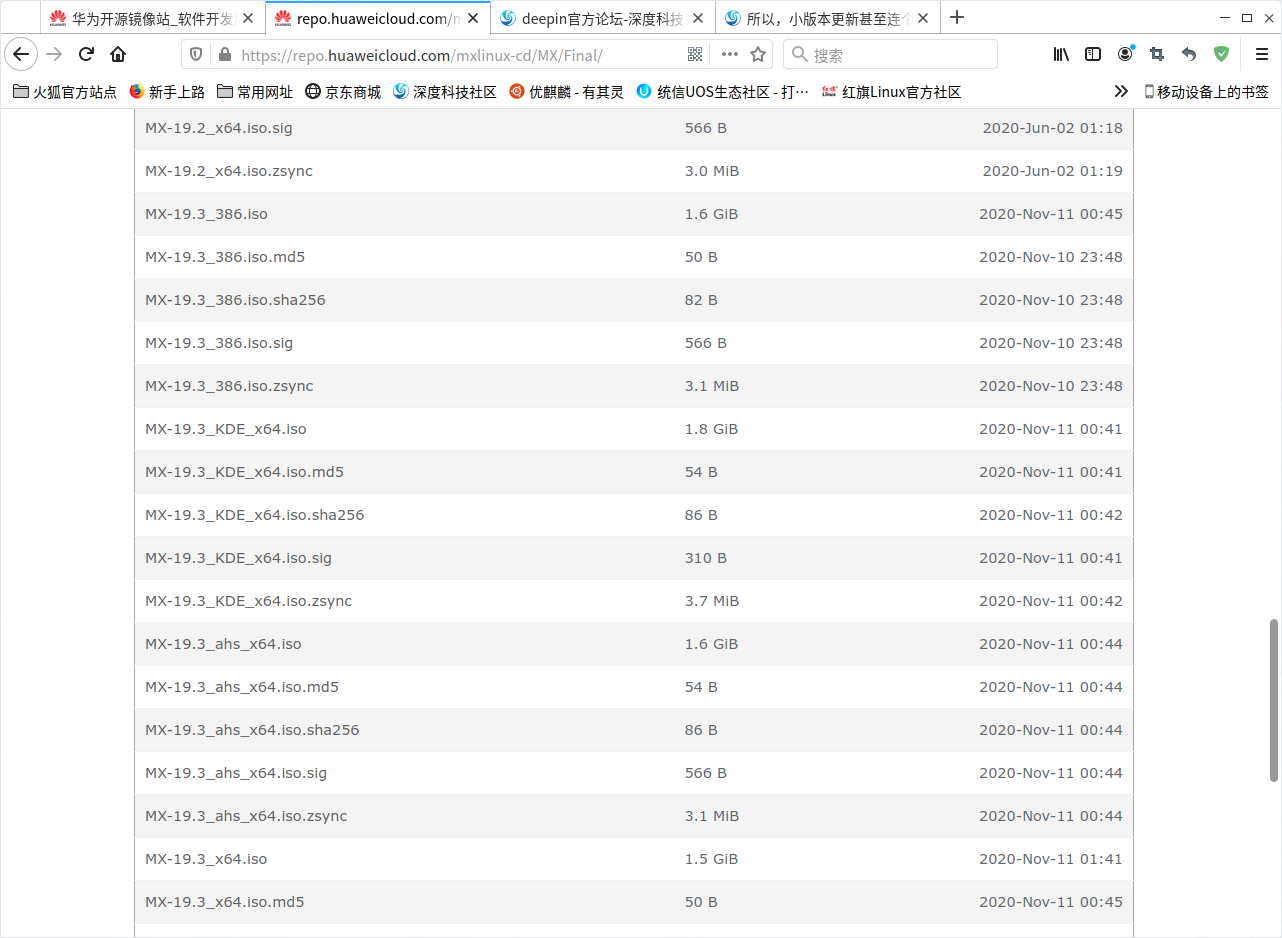Download MX-19.3_KDE_x64.iso
The height and width of the screenshot is (938, 1282).
[x=226, y=429]
